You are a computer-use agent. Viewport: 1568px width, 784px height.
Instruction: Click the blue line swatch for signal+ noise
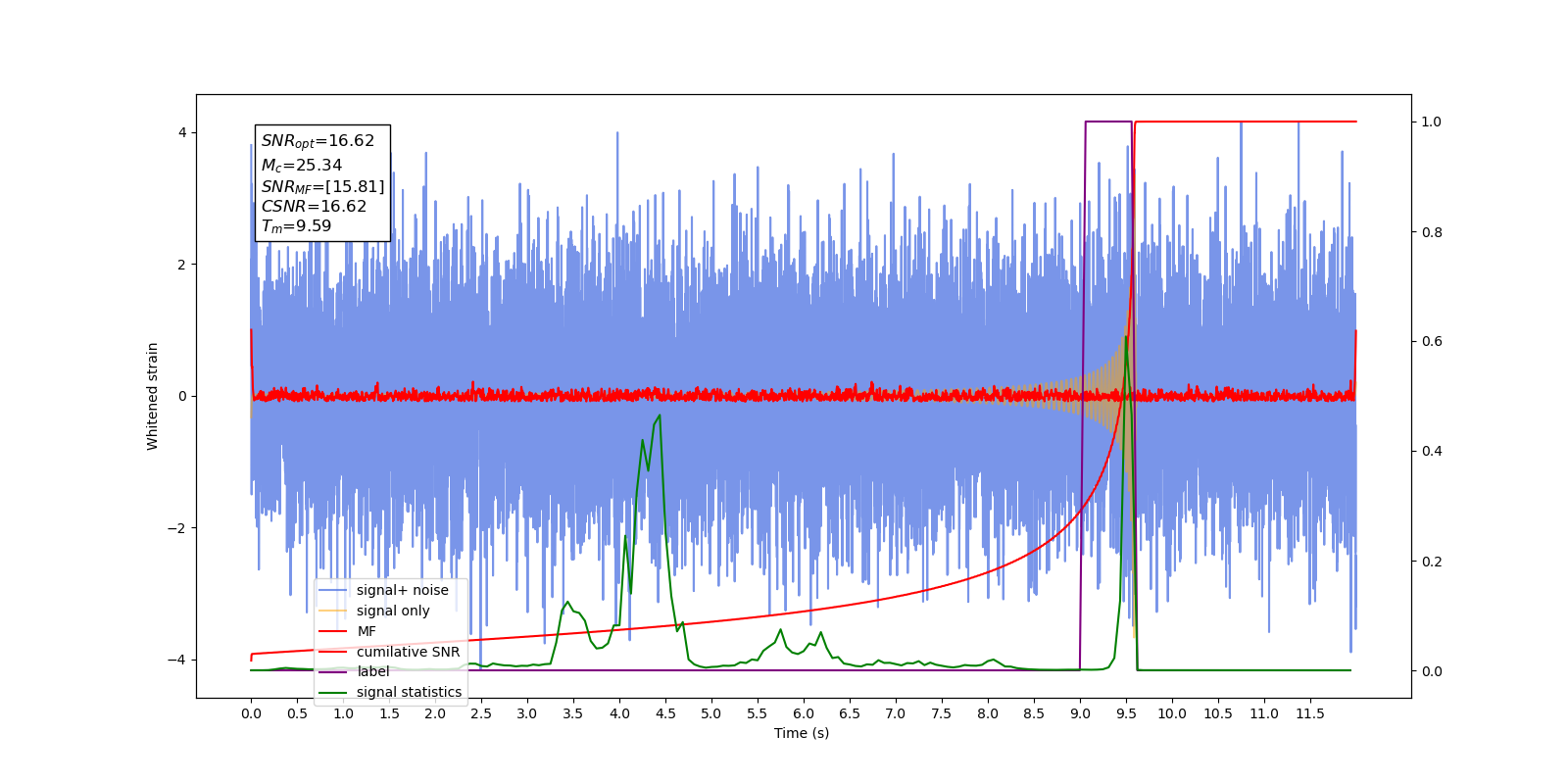tap(333, 590)
